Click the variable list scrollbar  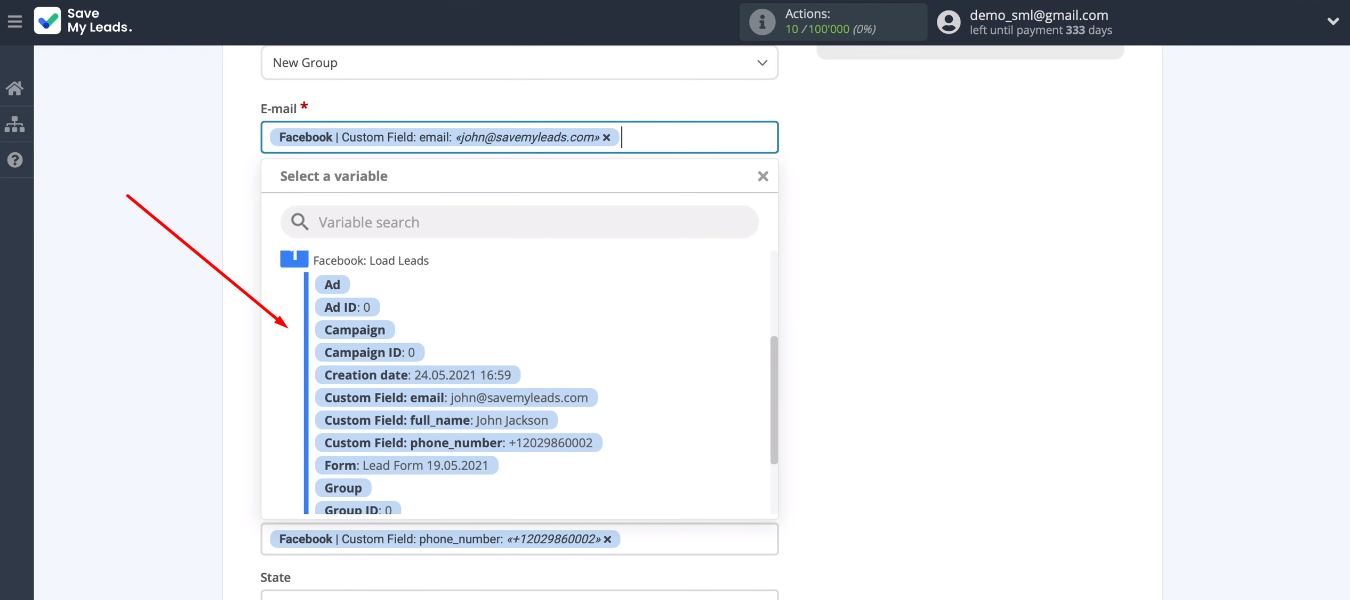tap(774, 400)
